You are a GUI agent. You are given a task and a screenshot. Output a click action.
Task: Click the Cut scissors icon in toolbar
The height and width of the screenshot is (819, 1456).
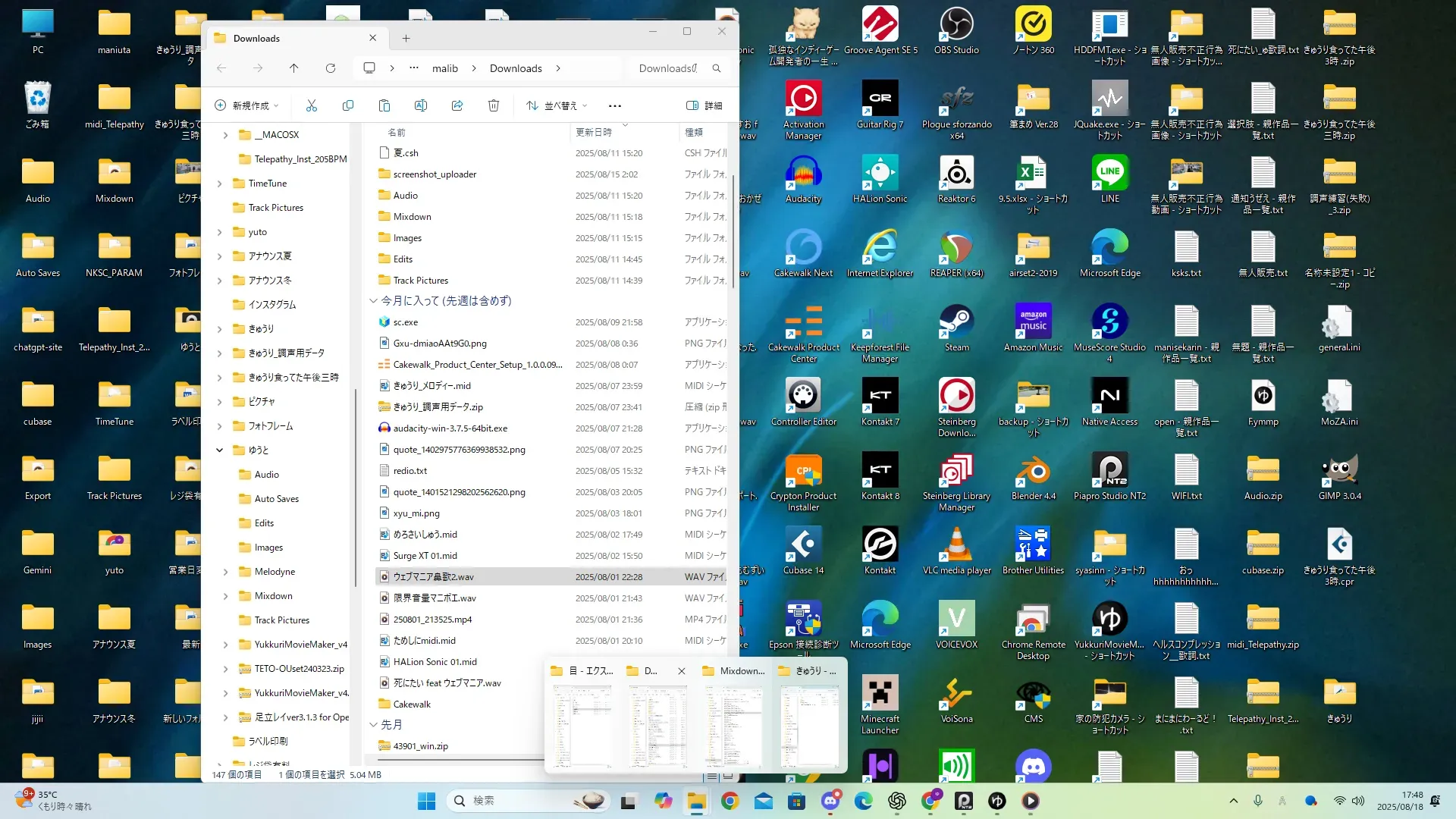tap(312, 105)
